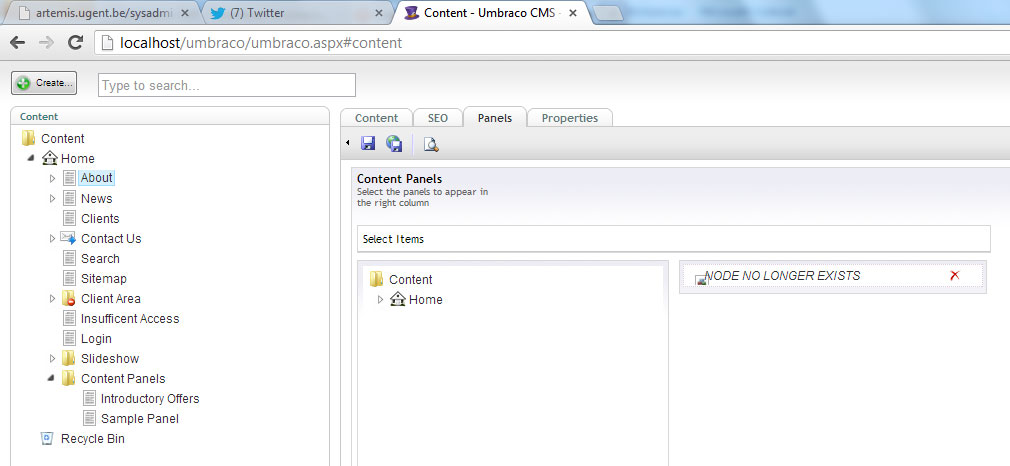1010x466 pixels.
Task: Click the Client Area locked folder icon
Action: [x=69, y=298]
